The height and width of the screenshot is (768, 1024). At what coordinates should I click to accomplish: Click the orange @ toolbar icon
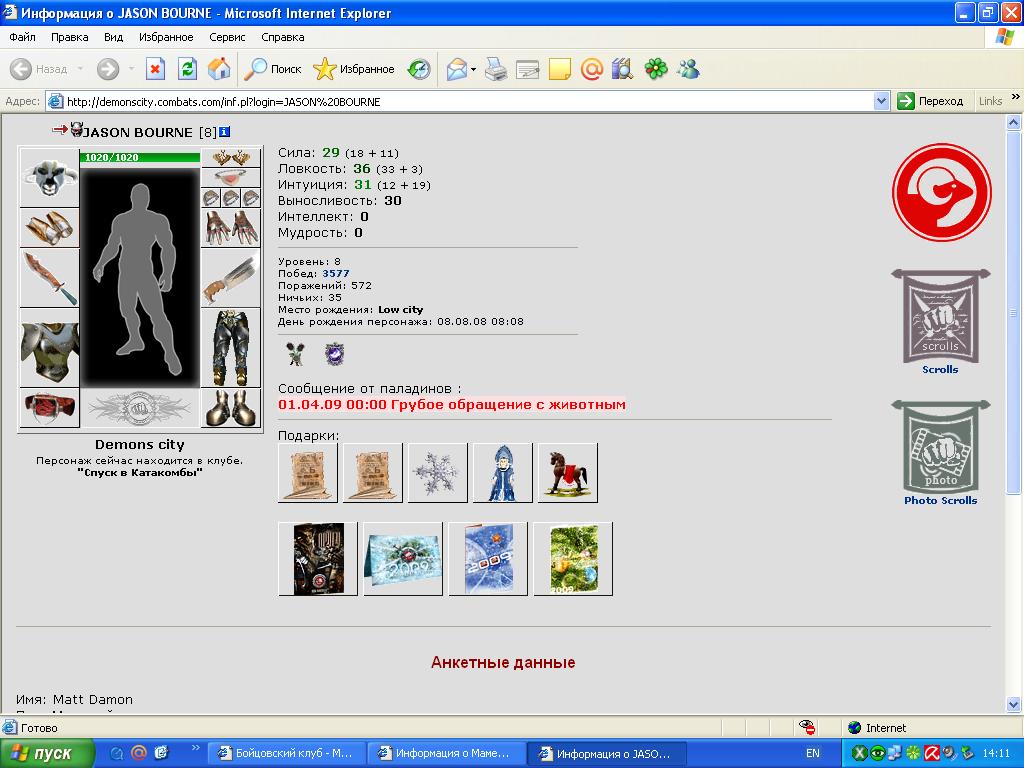(592, 69)
